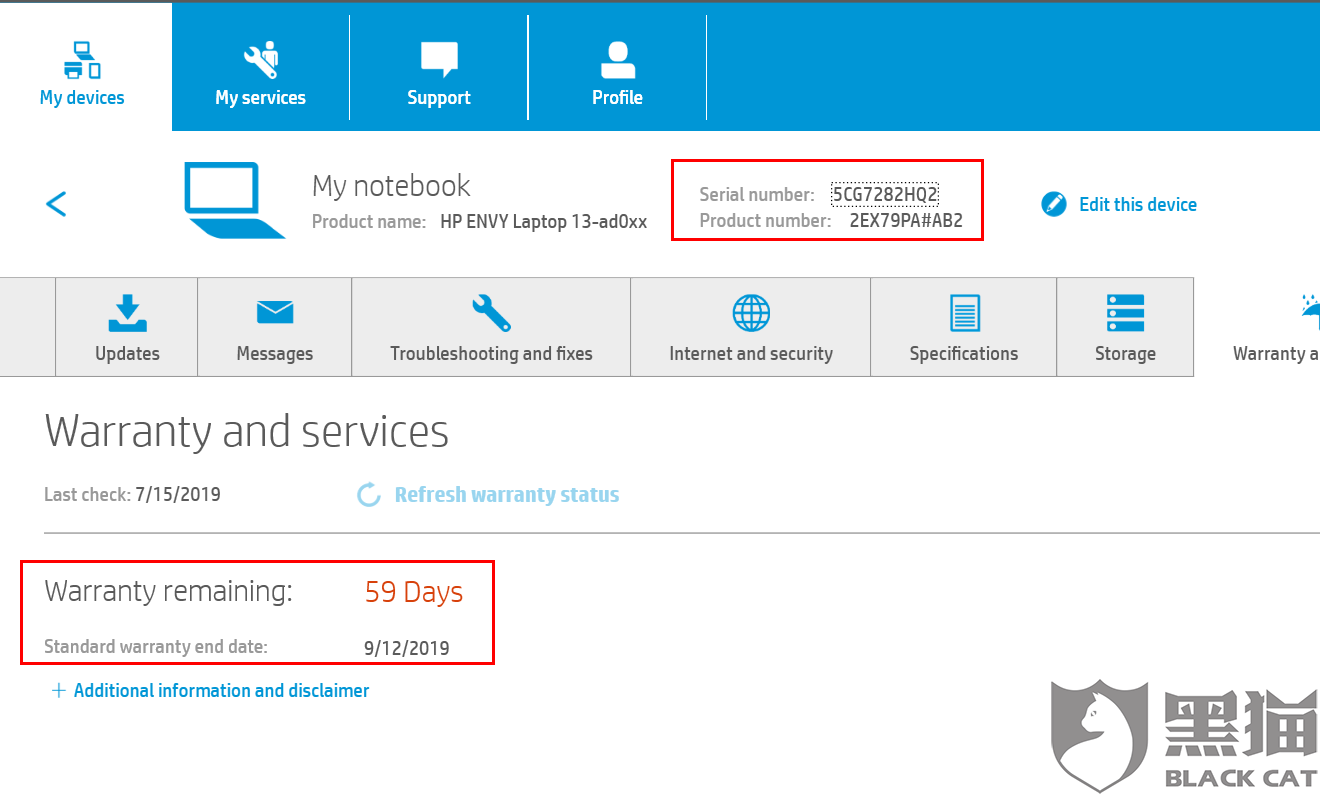1320x794 pixels.
Task: Click the Messages envelope icon
Action: (x=275, y=313)
